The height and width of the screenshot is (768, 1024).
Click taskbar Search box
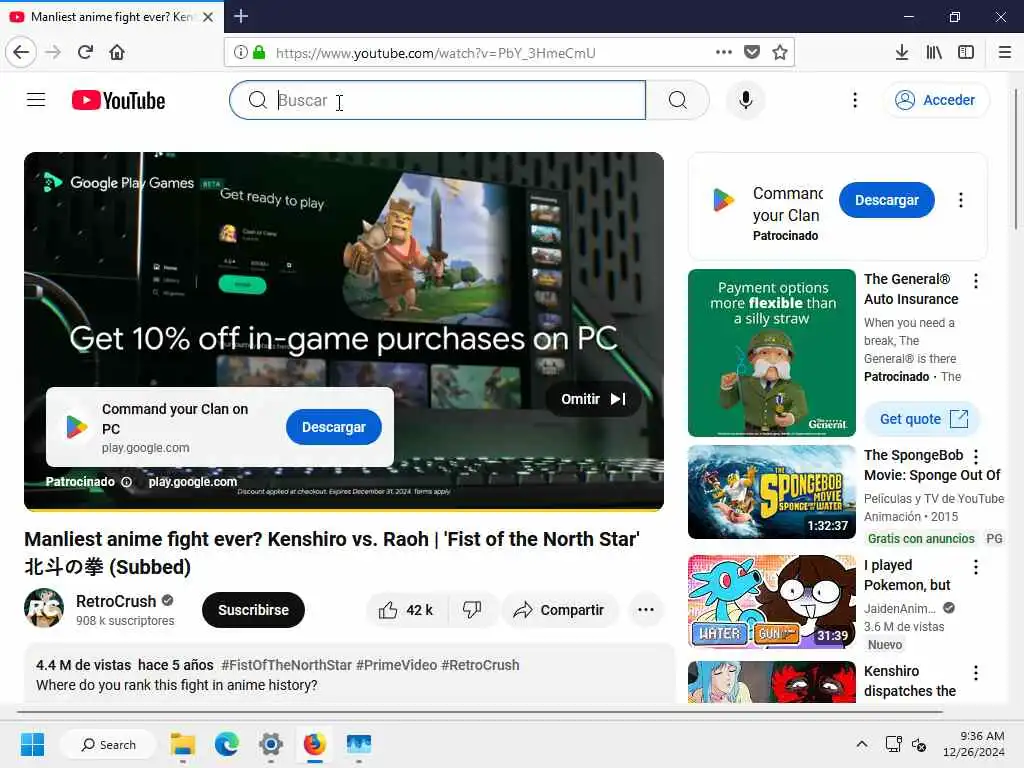(108, 744)
